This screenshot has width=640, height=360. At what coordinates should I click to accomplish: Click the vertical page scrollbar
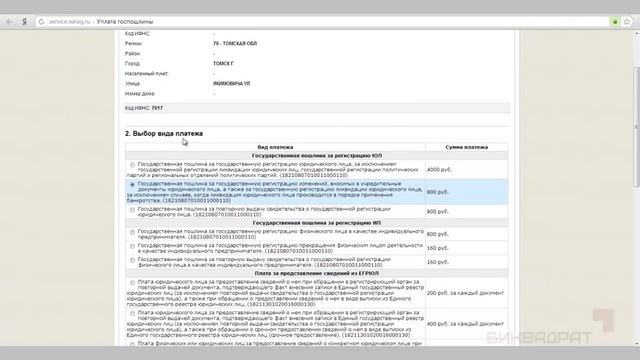click(636, 127)
